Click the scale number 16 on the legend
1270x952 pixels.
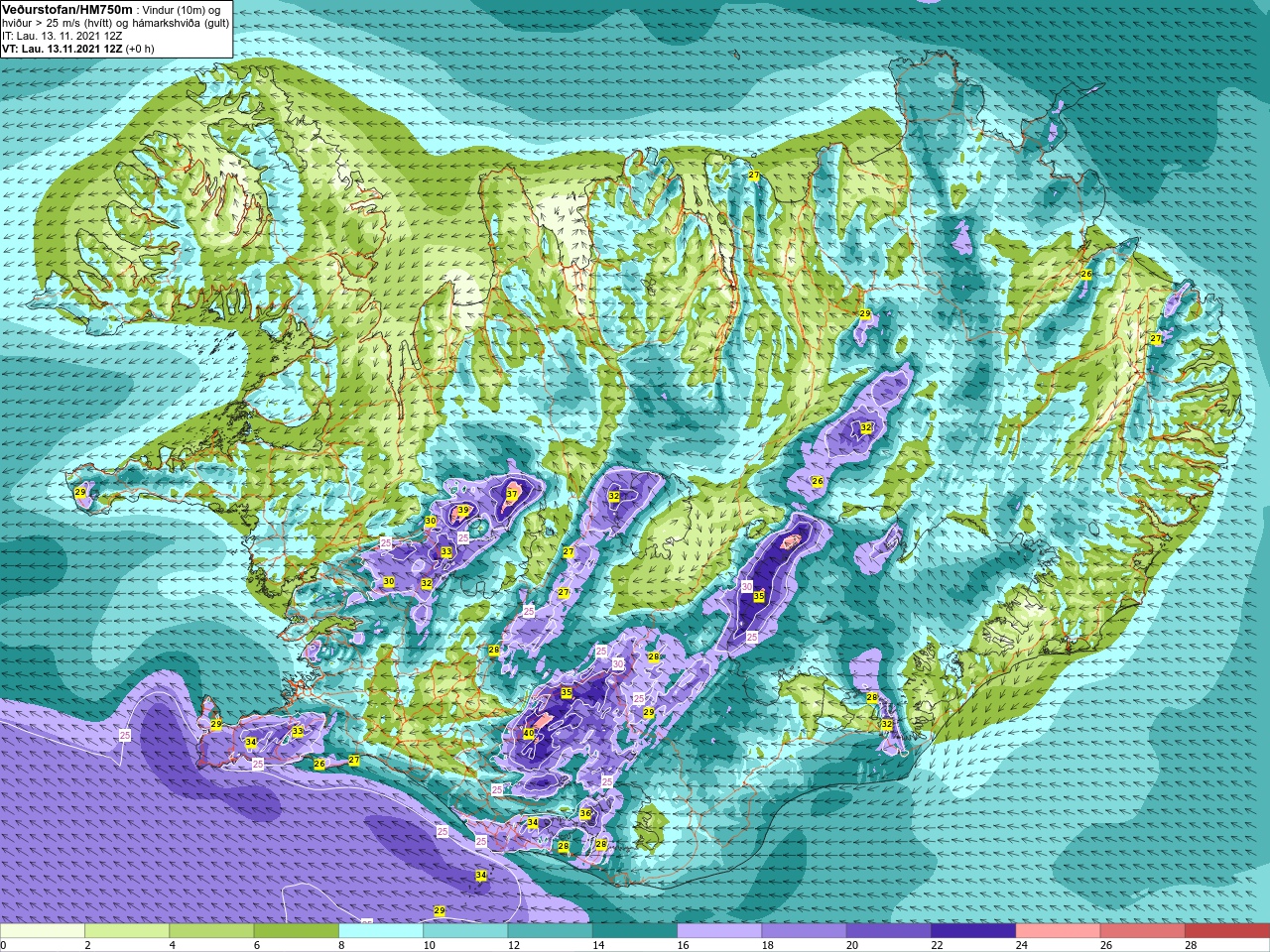pos(683,945)
